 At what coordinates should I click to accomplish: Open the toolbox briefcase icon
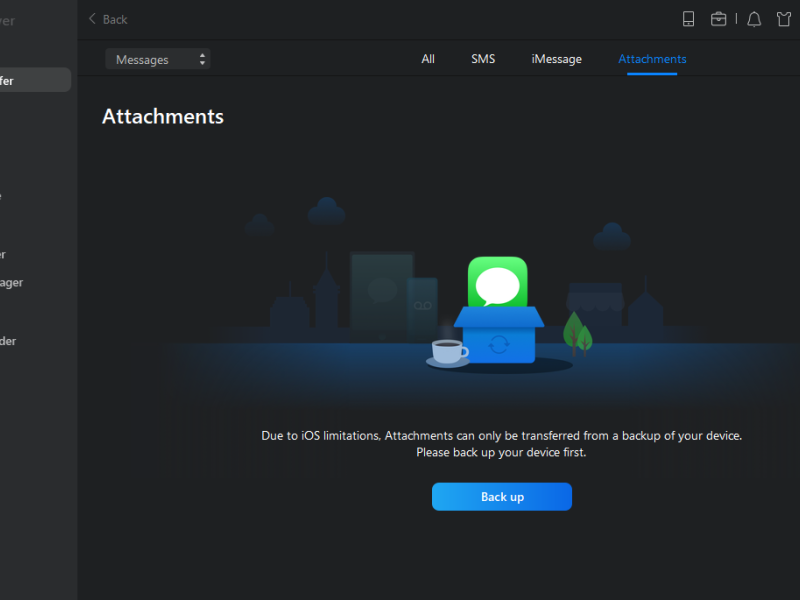tap(718, 19)
